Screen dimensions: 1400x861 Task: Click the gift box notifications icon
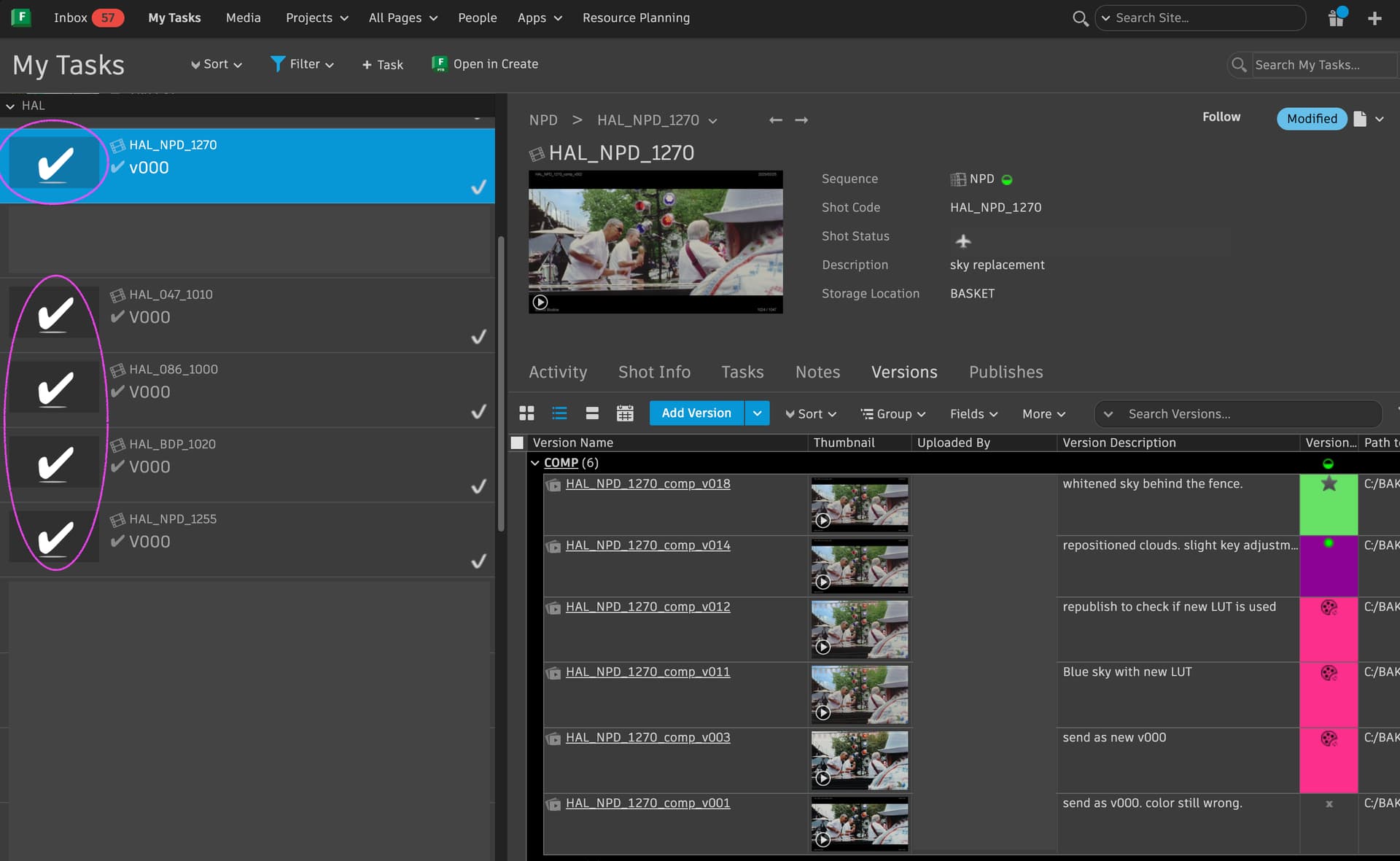click(1336, 17)
